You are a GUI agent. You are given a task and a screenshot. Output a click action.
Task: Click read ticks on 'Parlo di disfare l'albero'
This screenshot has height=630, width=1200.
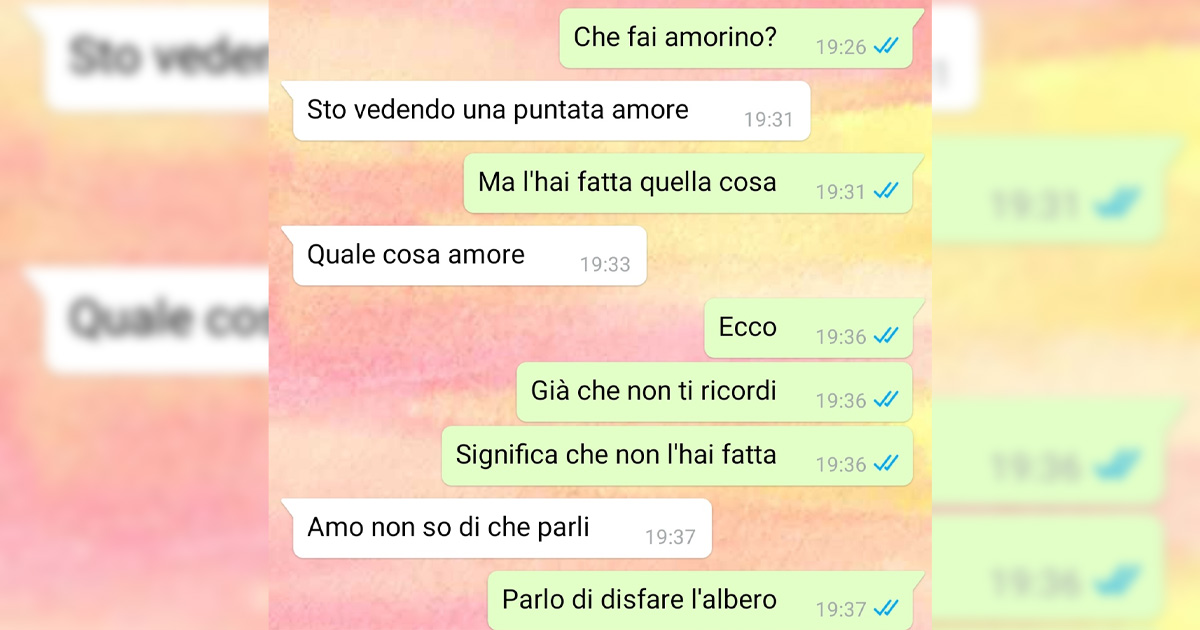click(885, 608)
